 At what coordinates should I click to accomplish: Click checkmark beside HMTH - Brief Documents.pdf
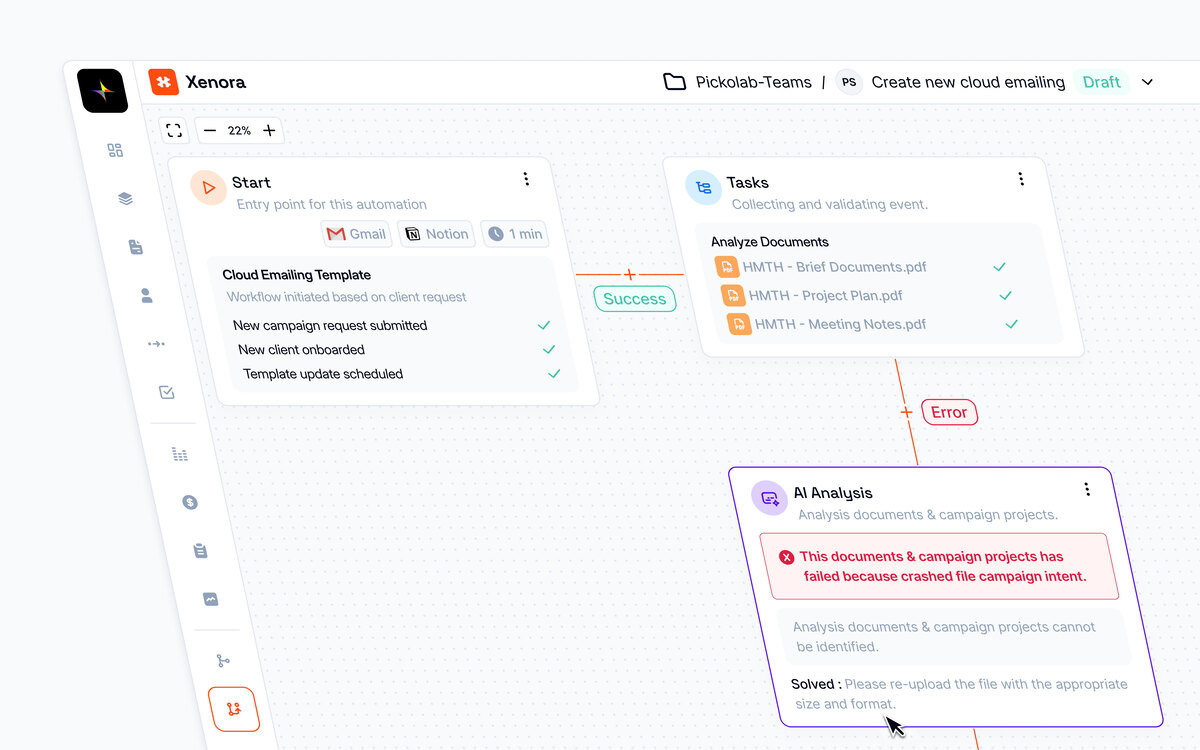click(999, 267)
